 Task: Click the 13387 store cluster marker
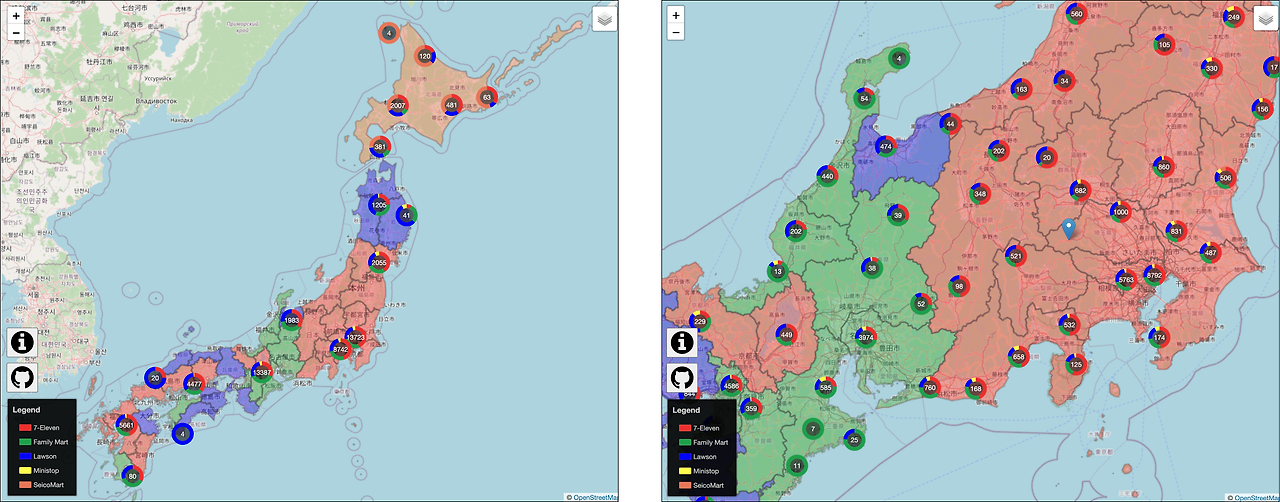[262, 372]
